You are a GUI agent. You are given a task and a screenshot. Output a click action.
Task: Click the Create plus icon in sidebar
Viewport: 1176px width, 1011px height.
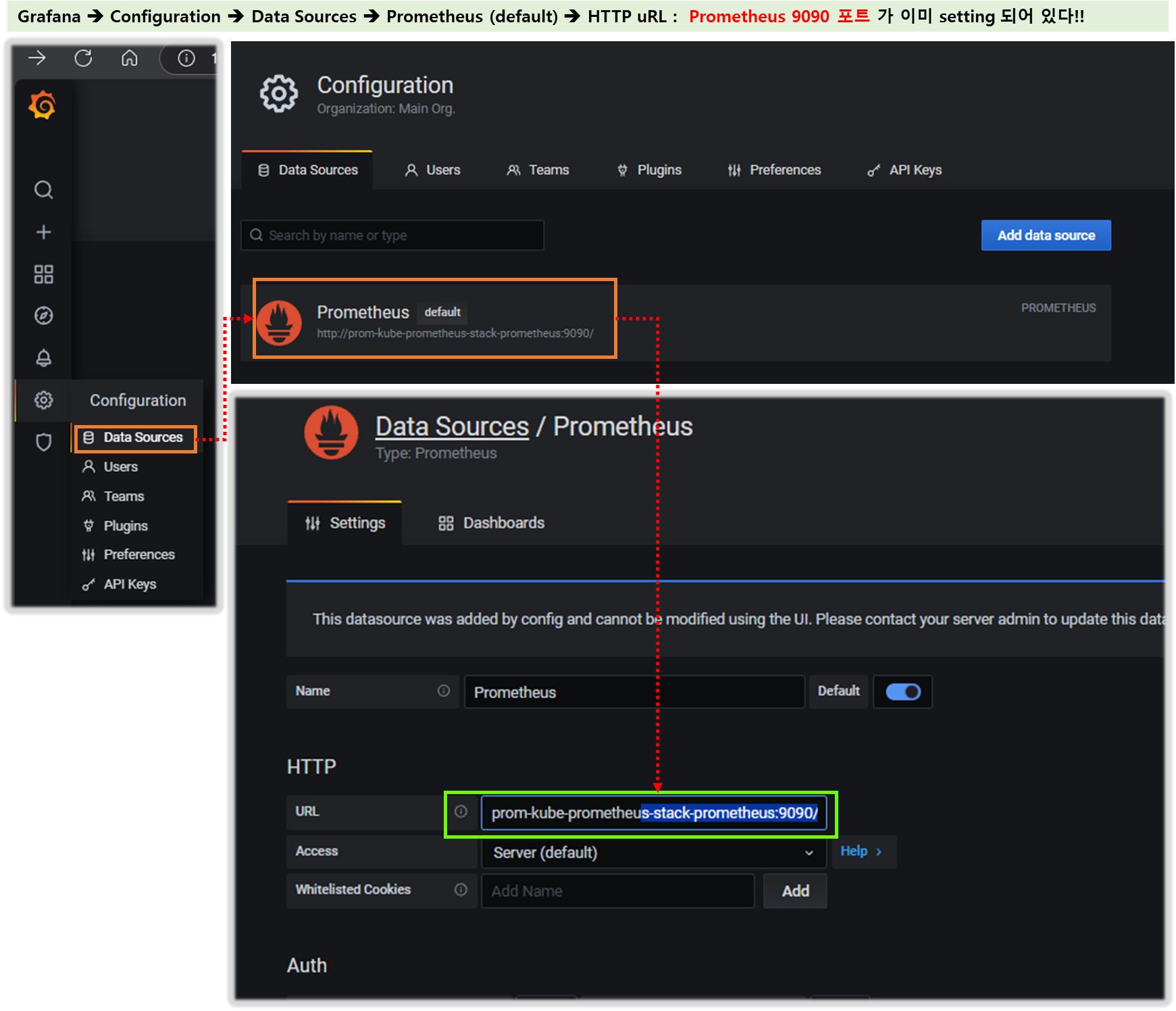(44, 232)
